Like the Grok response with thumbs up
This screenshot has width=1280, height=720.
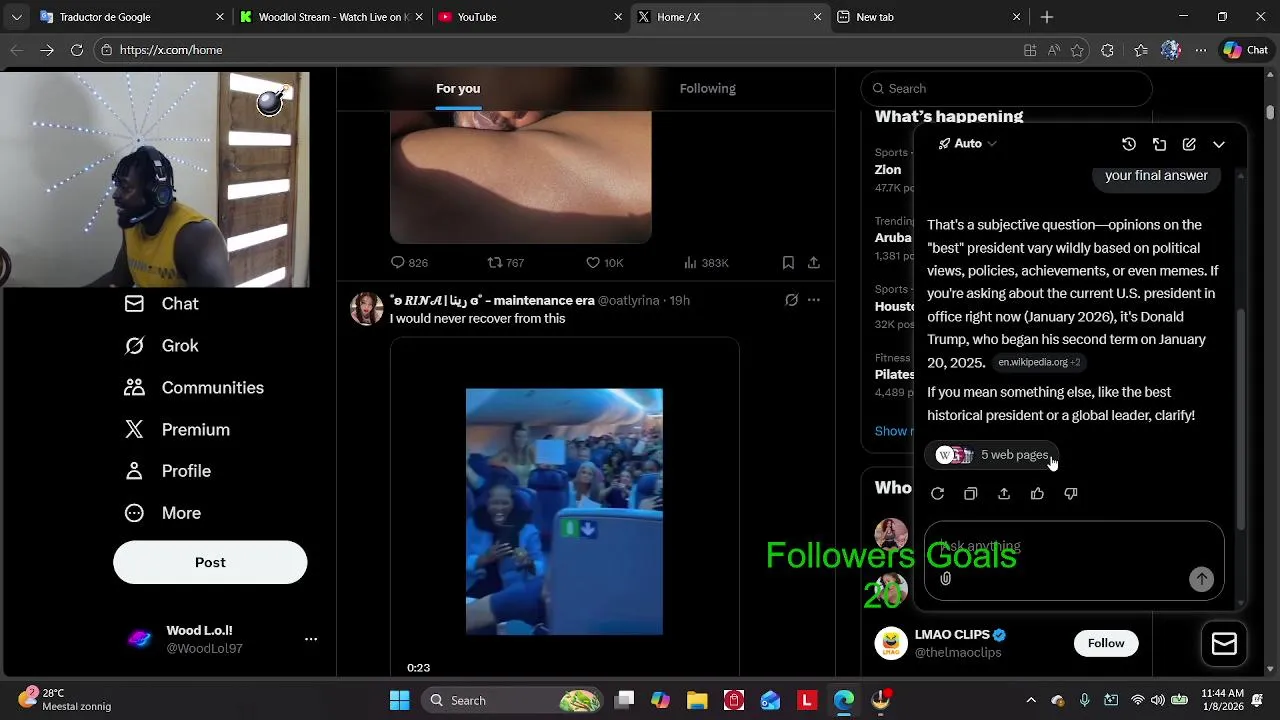tap(1037, 493)
